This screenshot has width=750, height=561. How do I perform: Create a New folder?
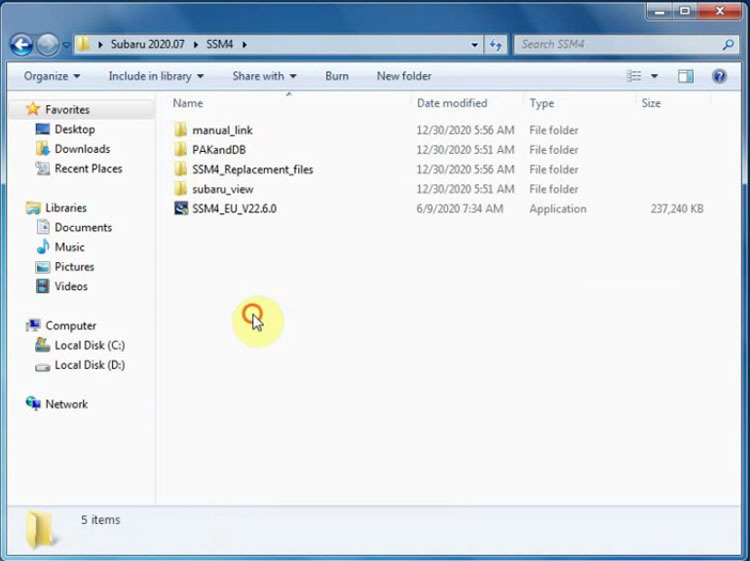tap(404, 76)
